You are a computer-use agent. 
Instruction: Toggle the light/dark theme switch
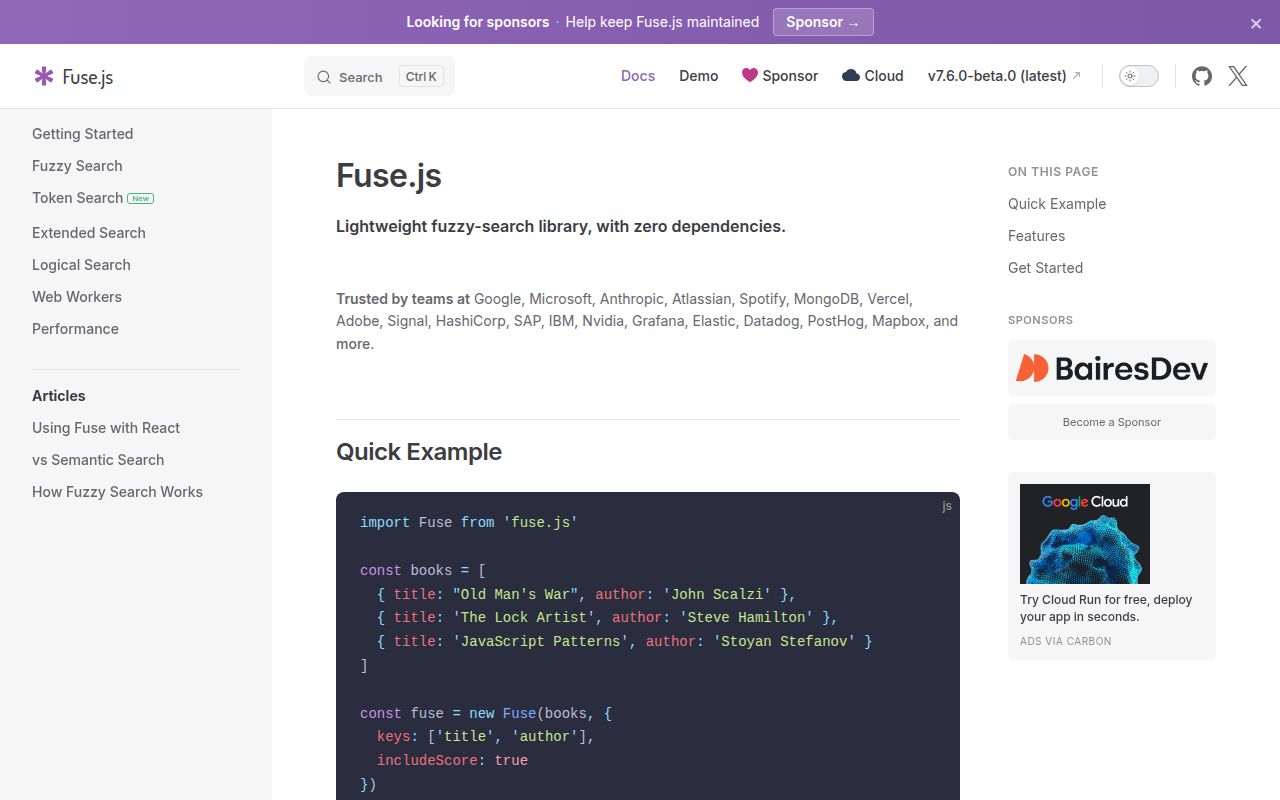point(1139,76)
